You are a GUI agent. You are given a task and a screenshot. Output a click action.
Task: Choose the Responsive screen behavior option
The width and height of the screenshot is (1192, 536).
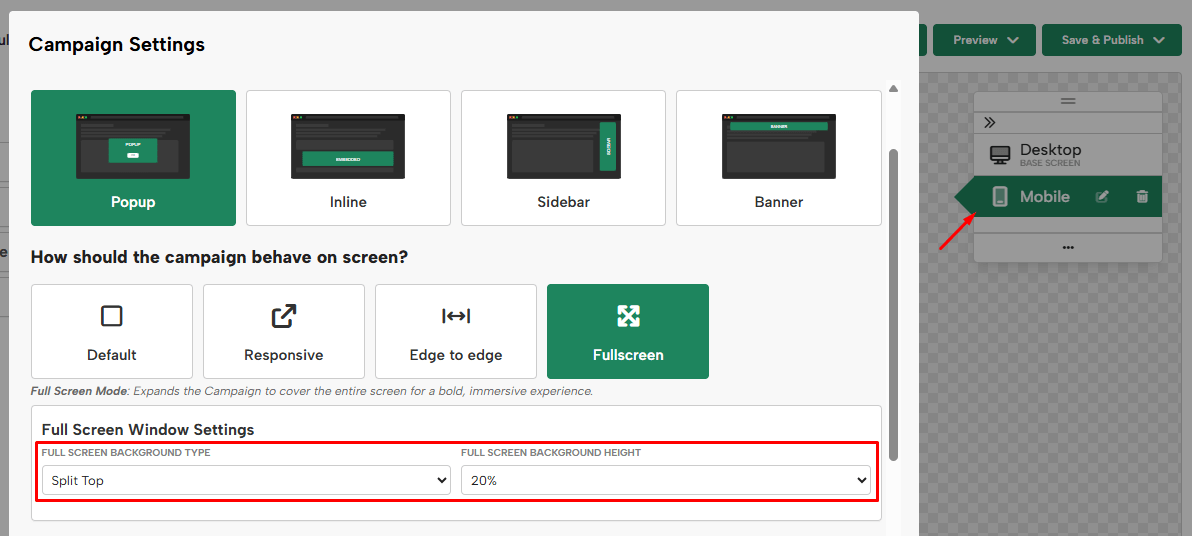tap(284, 331)
